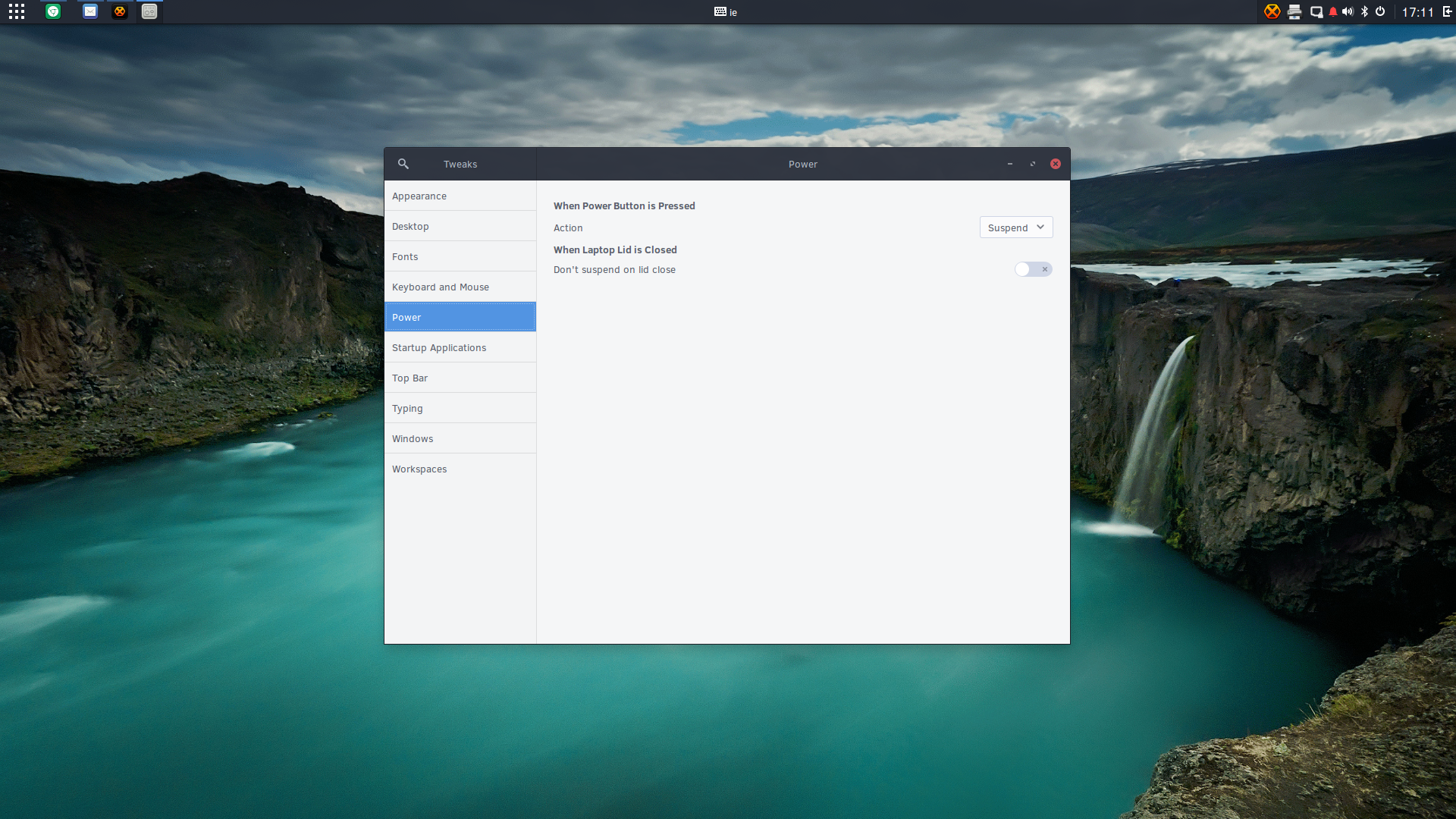
Task: Click the orange X app in taskbar
Action: click(120, 11)
